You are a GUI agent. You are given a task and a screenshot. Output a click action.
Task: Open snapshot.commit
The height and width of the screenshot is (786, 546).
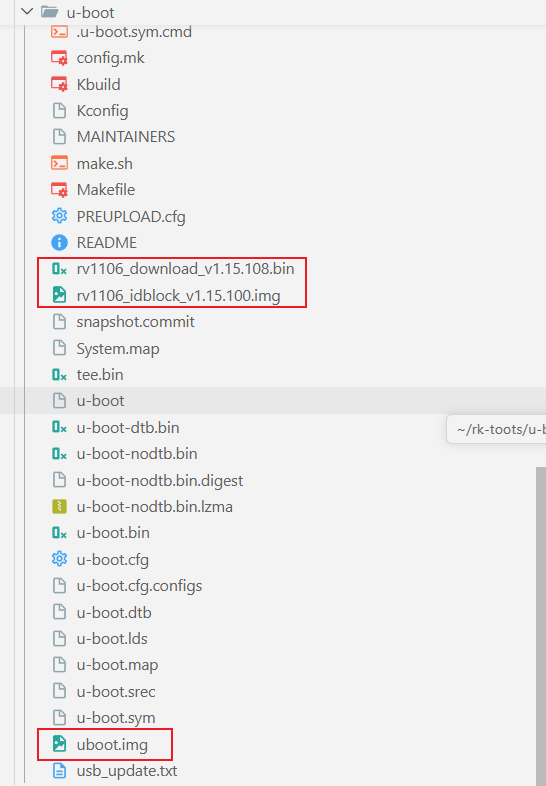point(135,322)
